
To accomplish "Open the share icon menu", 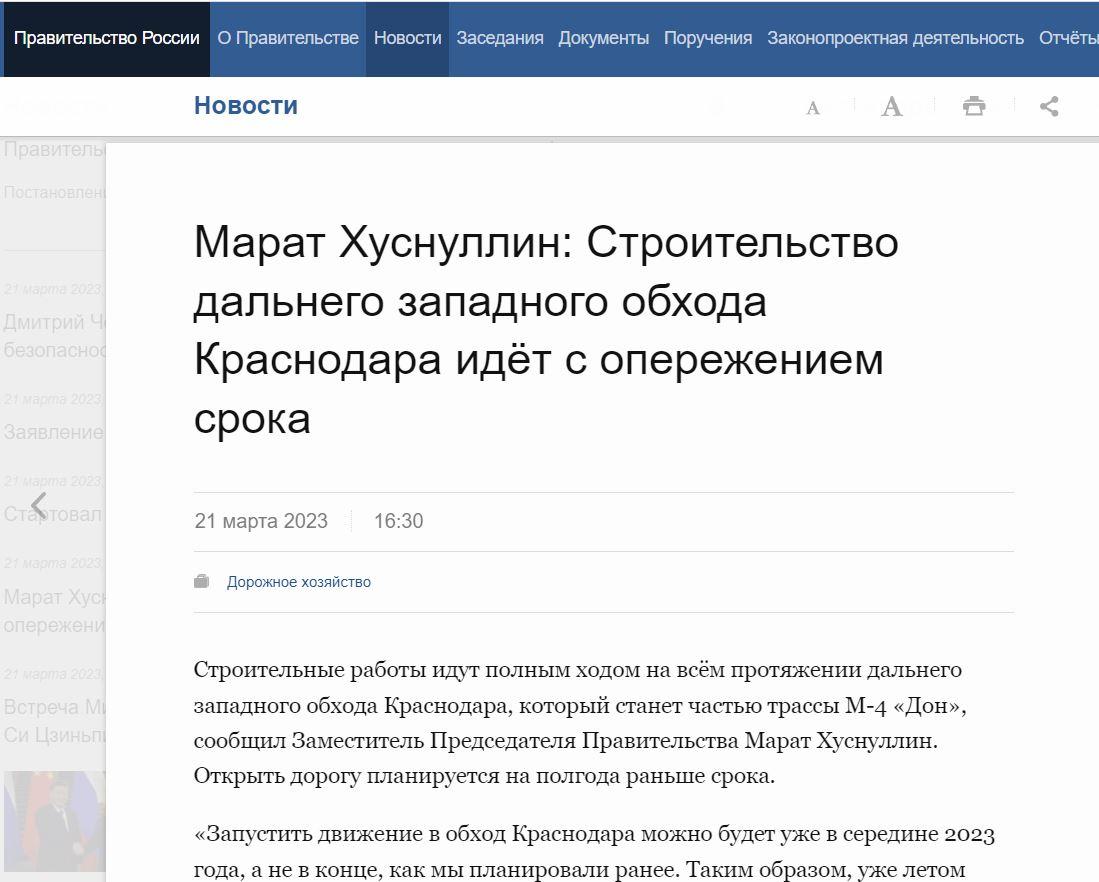I will tap(1049, 106).
